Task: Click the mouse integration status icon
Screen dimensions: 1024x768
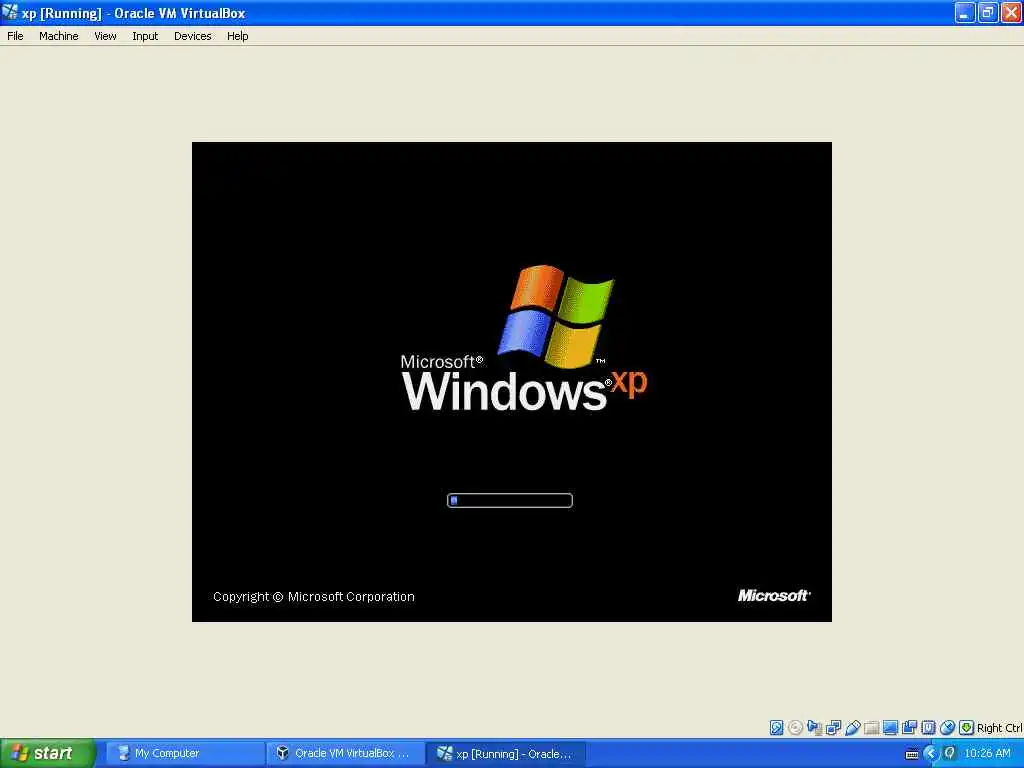Action: [x=947, y=728]
